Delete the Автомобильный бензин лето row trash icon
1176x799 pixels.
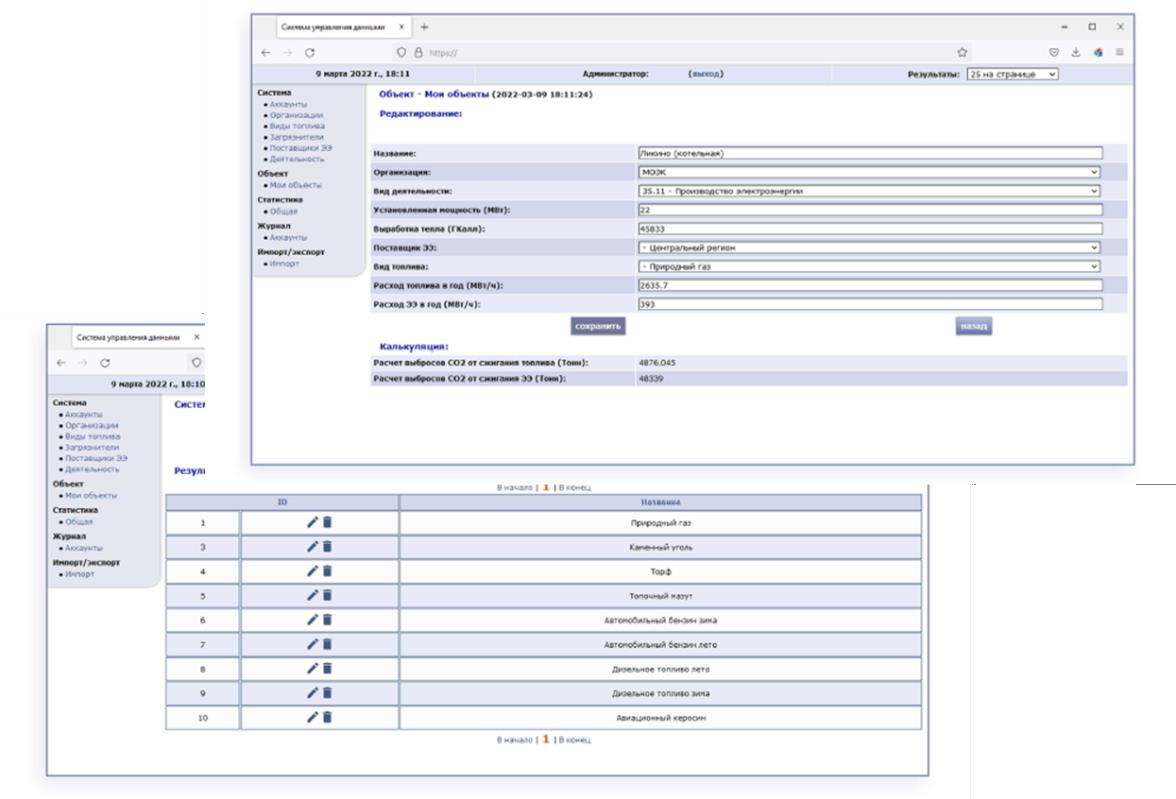tap(327, 644)
